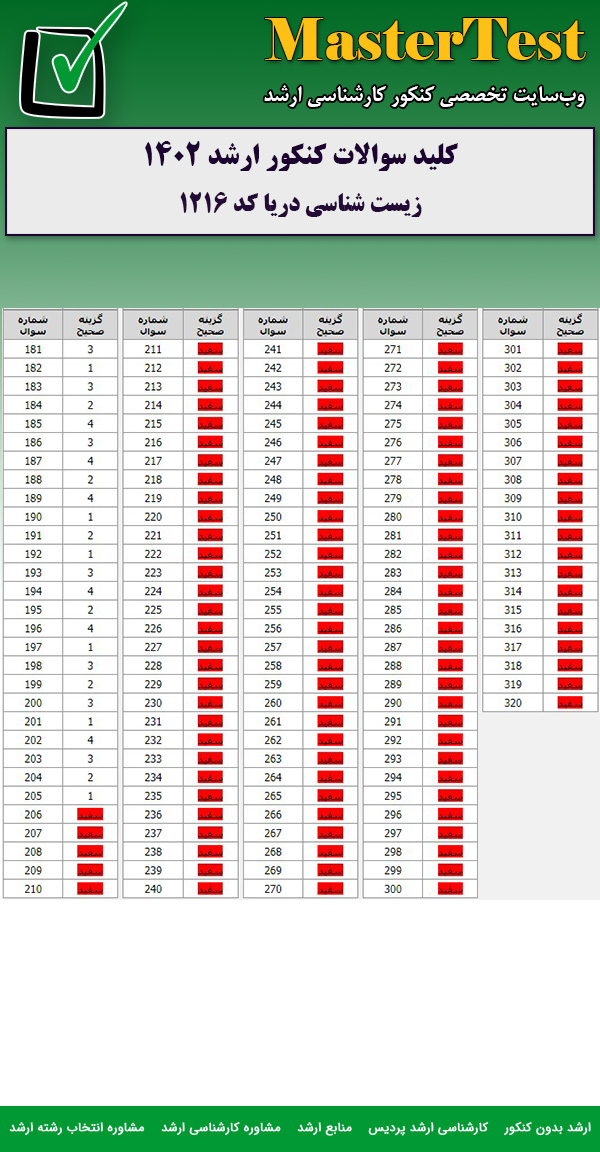The height and width of the screenshot is (1152, 600).
Task: Click the red hidden answer for question 211
Action: pyautogui.click(x=210, y=350)
